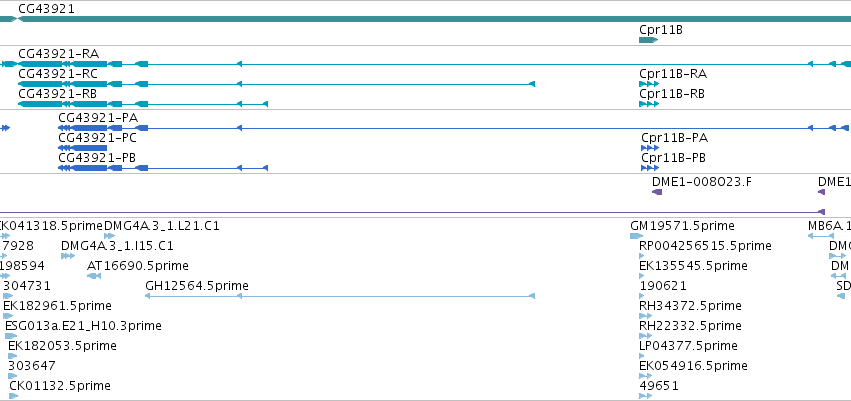The height and width of the screenshot is (401, 851).
Task: Click the DME1-008023.F feature label
Action: click(x=702, y=182)
